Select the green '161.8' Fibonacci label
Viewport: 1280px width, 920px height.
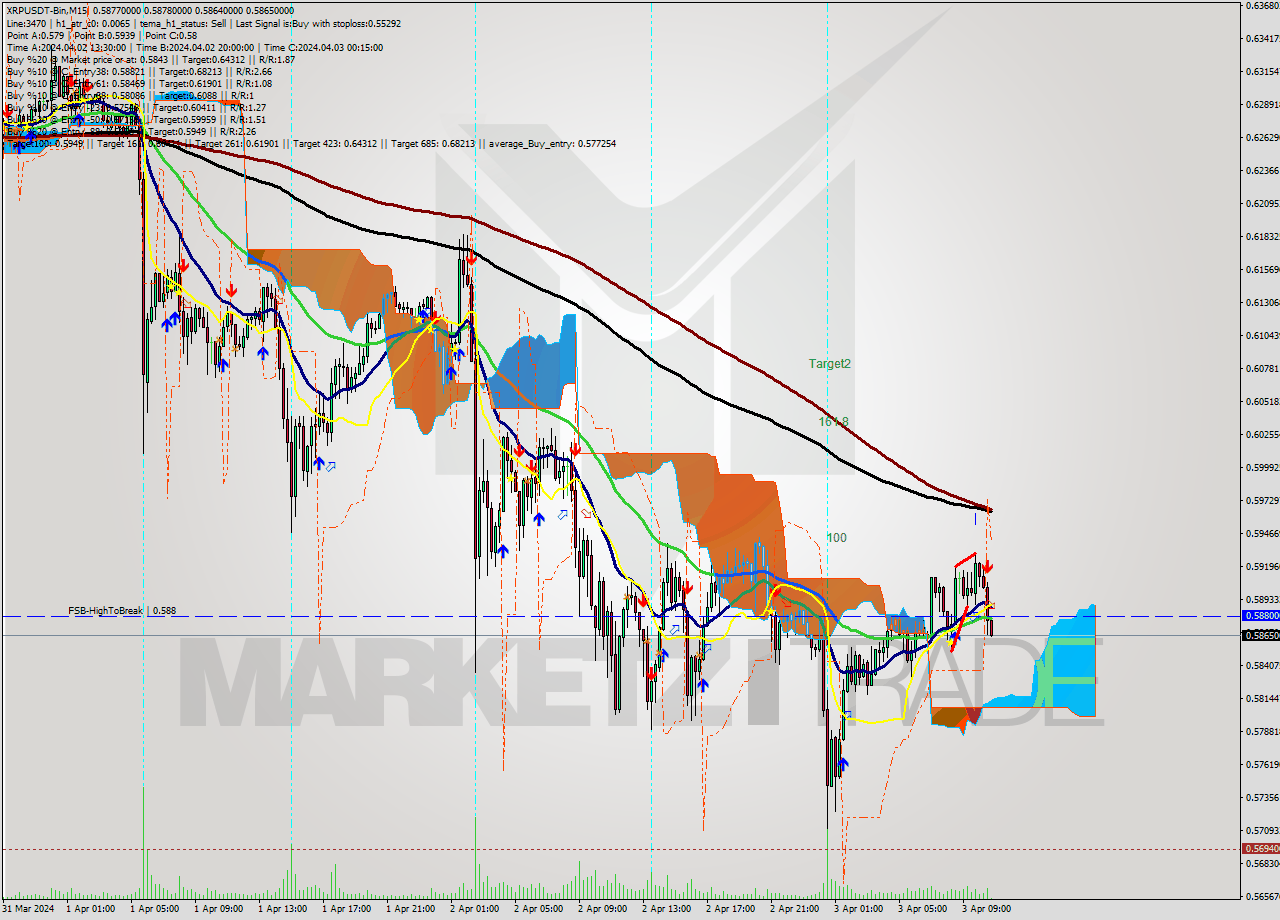[x=833, y=422]
